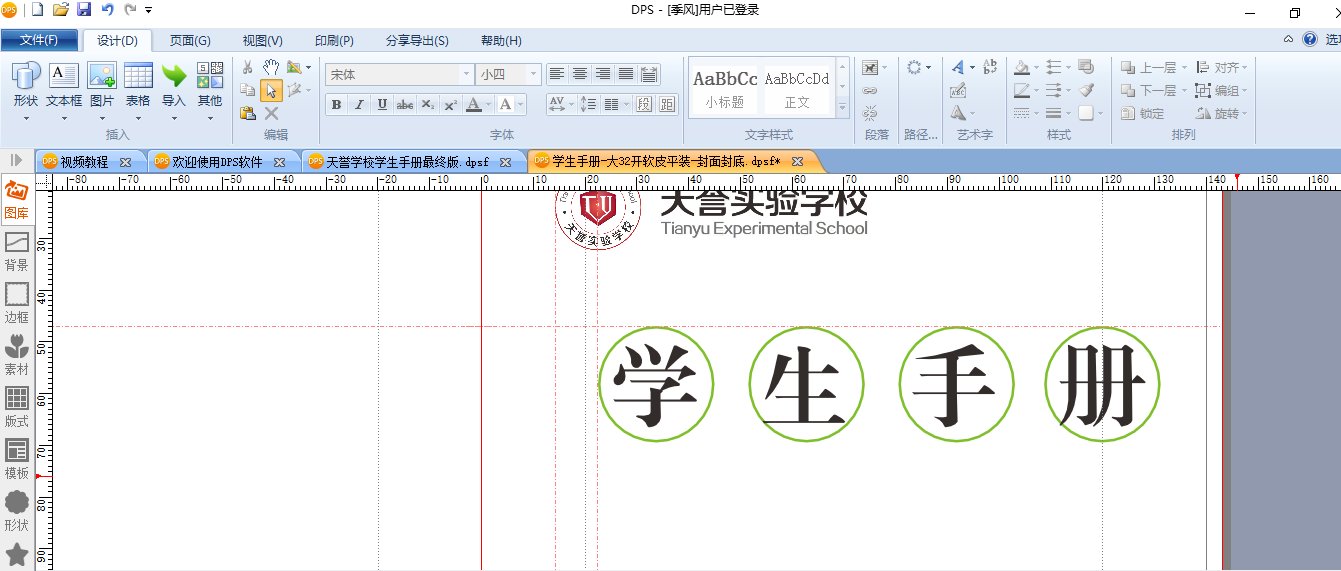Toggle underline text formatting
This screenshot has height=571, width=1341.
tap(382, 104)
